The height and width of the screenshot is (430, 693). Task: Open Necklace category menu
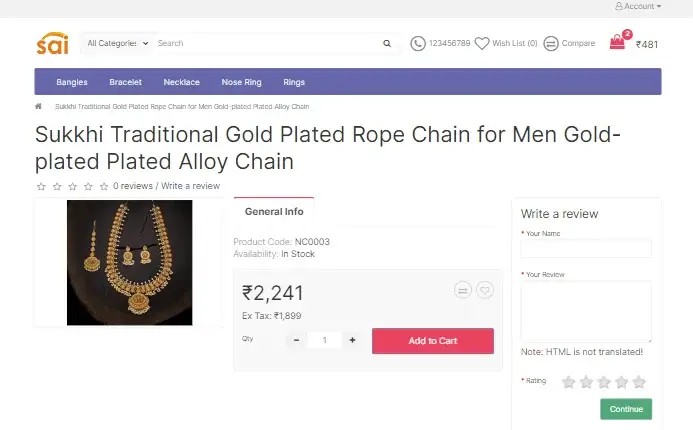(x=181, y=82)
